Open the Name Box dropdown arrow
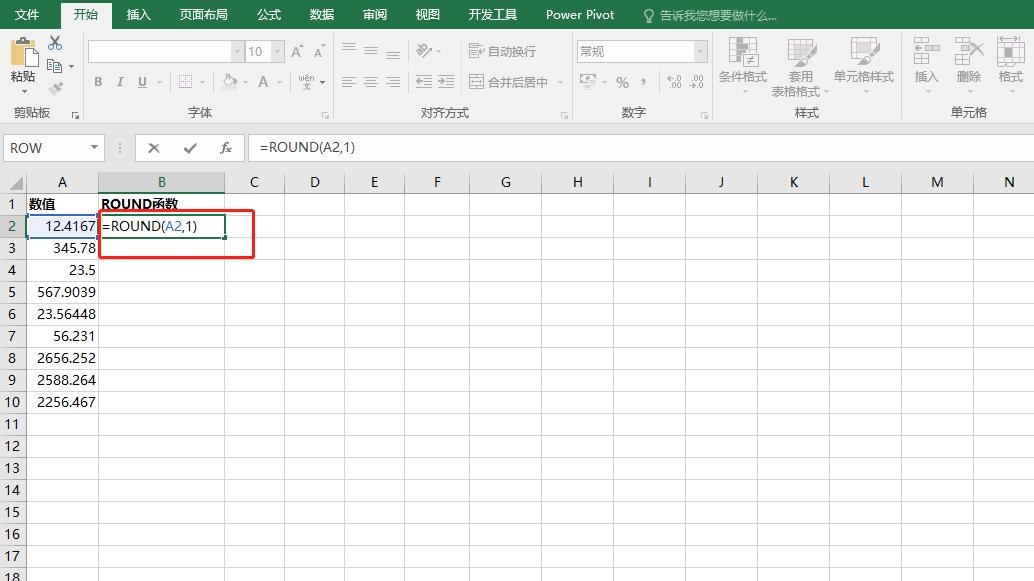Viewport: 1034px width, 581px height. (x=96, y=147)
